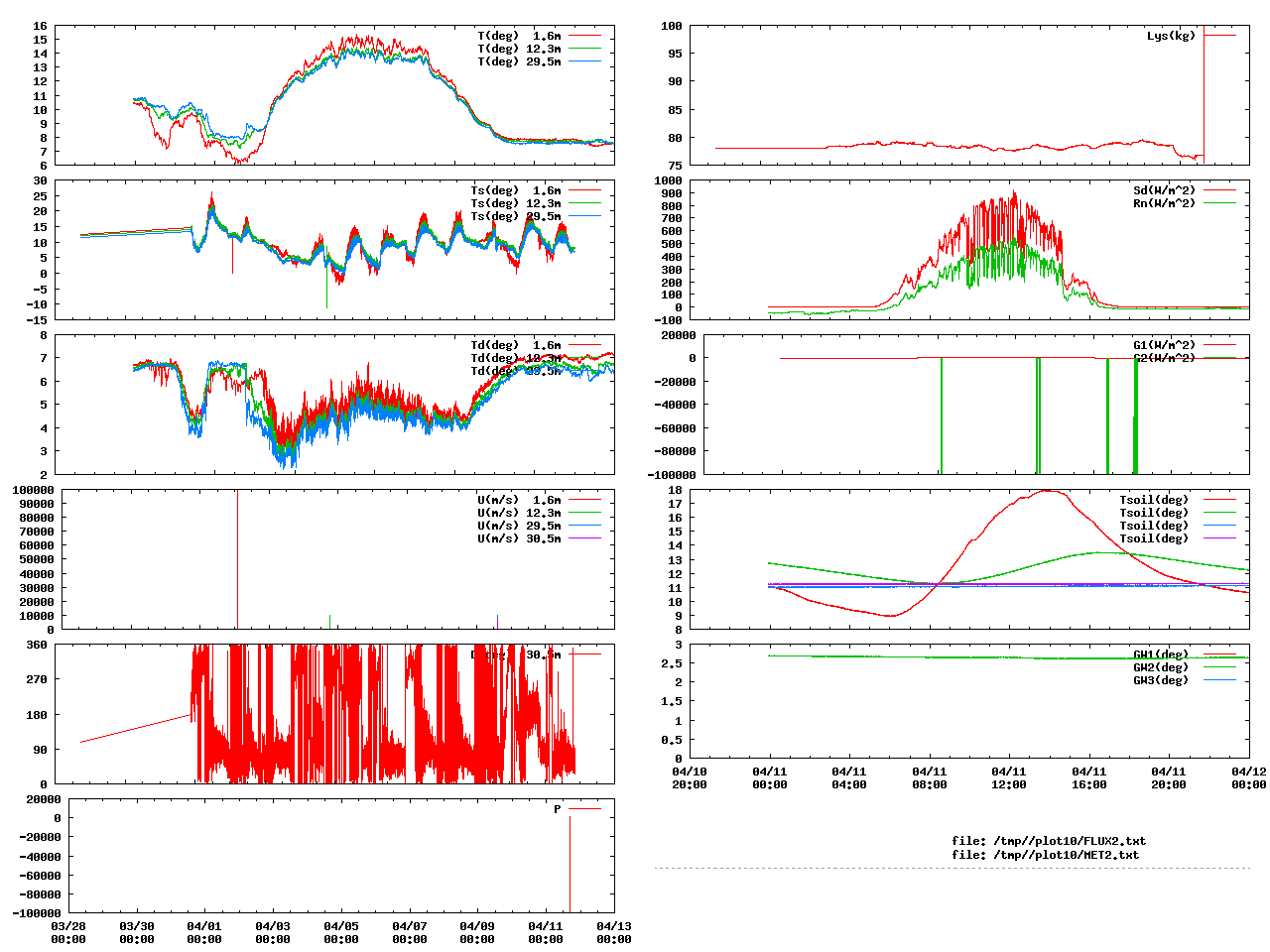Select the '04/11 16:00' axis label
Image resolution: width=1270 pixels, height=952 pixels.
click(1089, 777)
